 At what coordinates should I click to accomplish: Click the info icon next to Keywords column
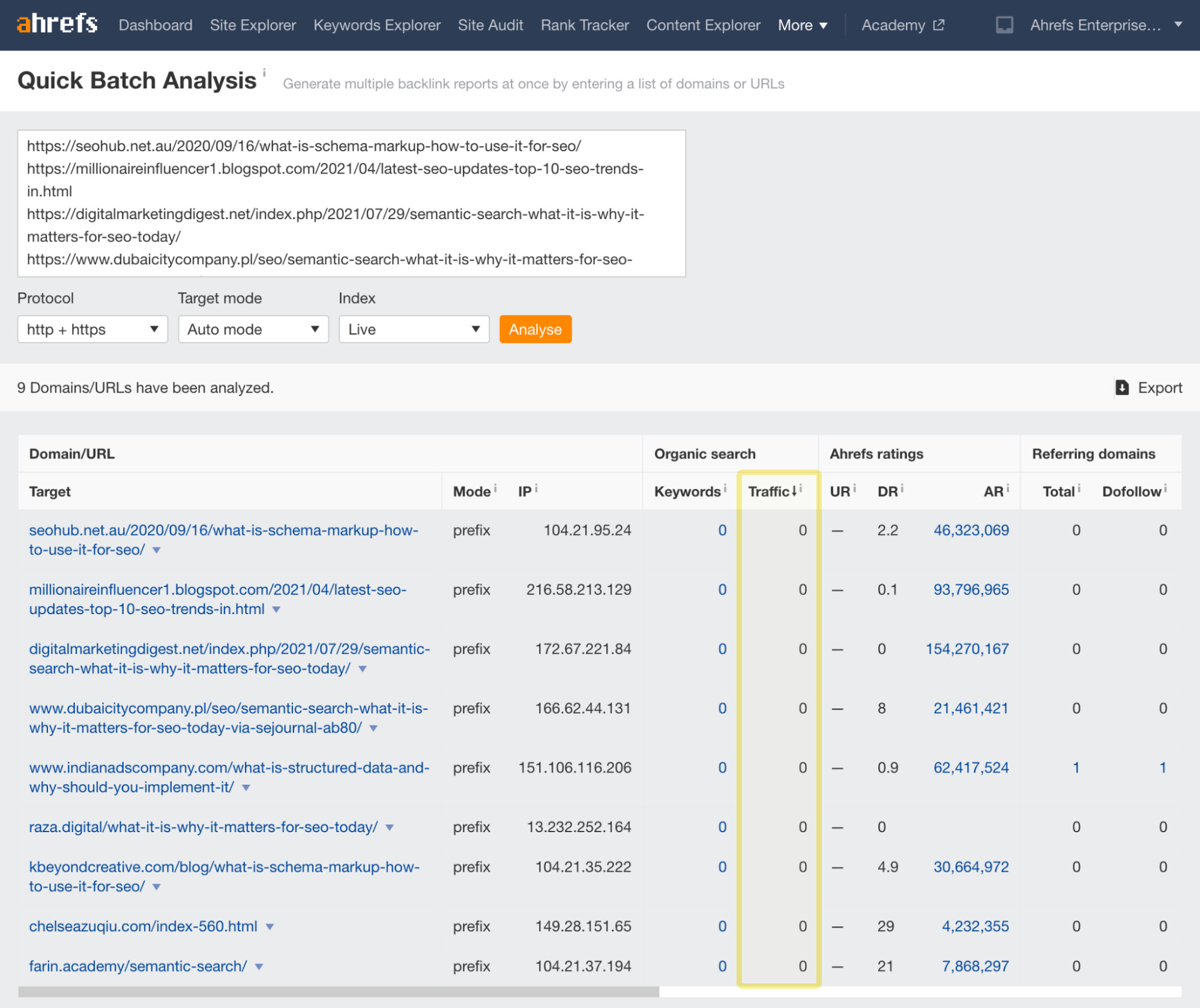[x=725, y=488]
